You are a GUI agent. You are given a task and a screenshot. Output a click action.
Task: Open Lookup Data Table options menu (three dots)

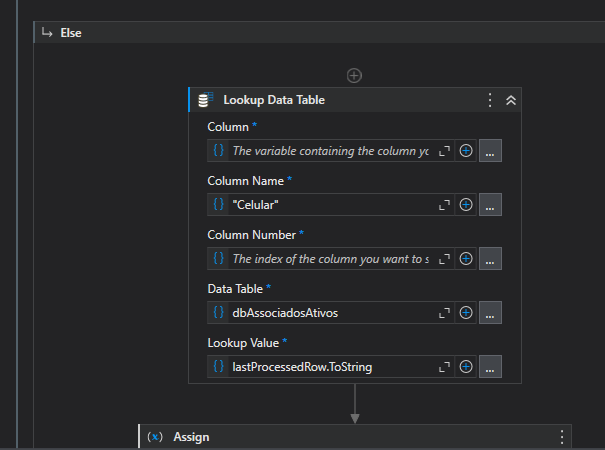click(490, 100)
